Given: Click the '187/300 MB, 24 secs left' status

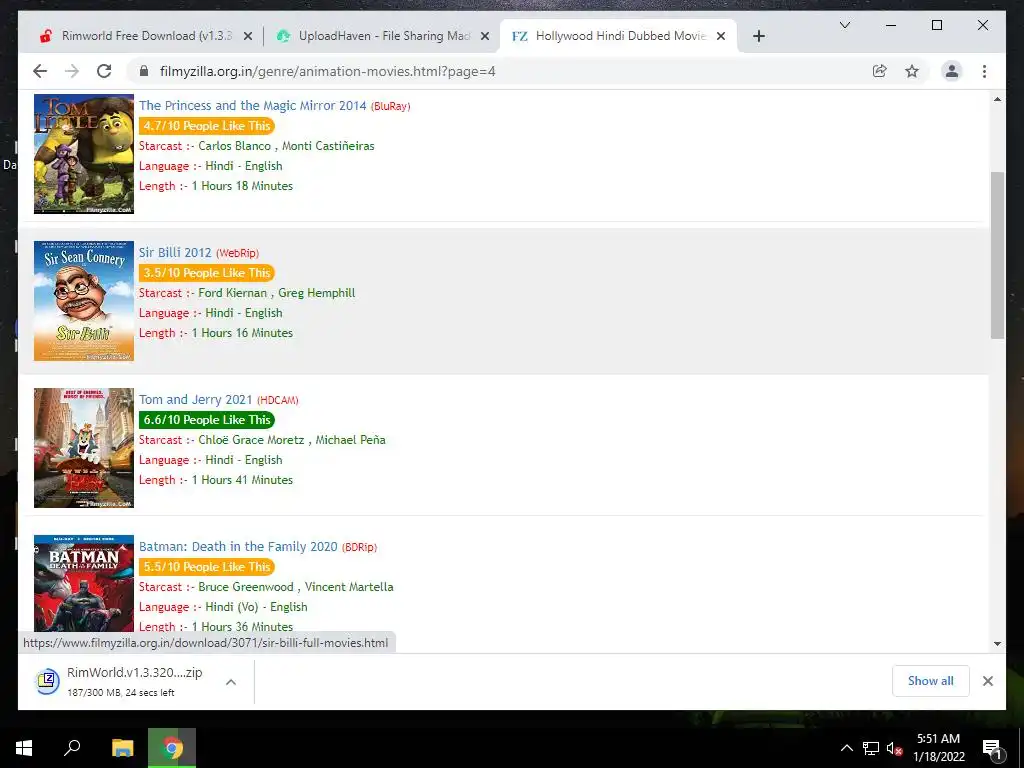Looking at the screenshot, I should coord(121,692).
